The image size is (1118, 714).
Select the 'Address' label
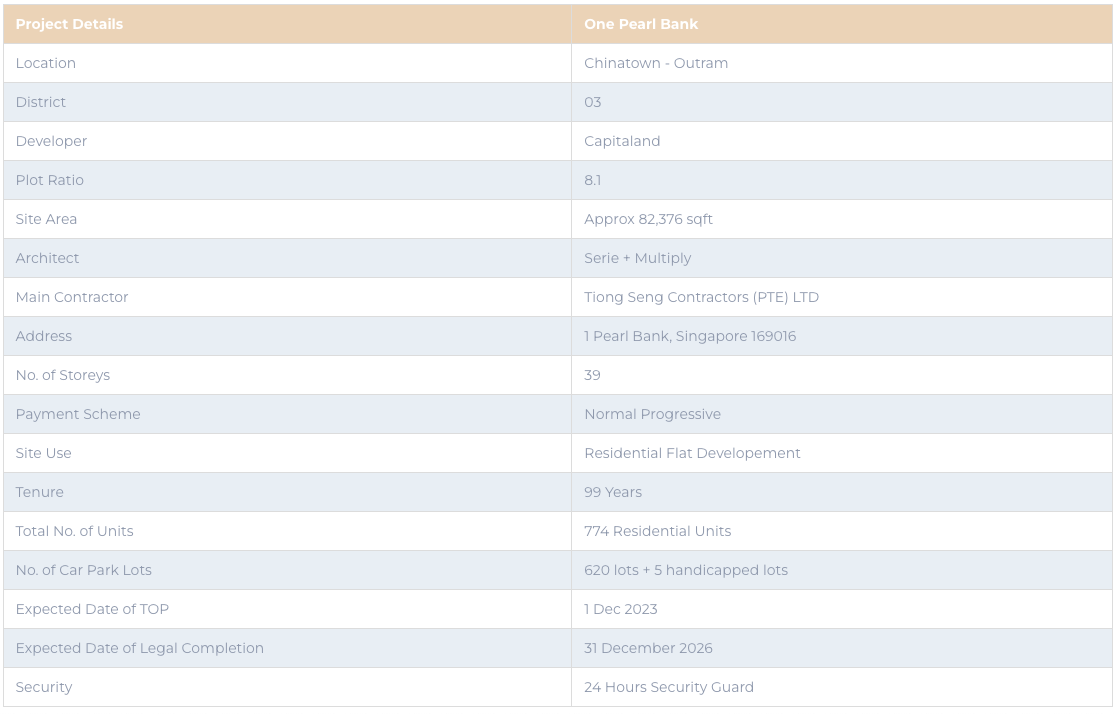43,336
